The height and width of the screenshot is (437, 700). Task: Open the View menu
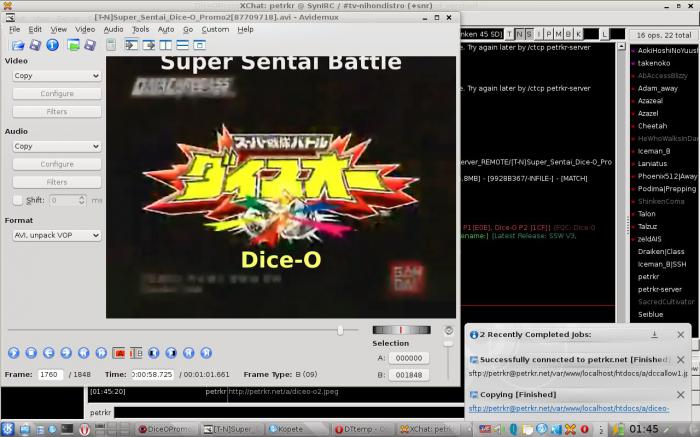point(58,29)
